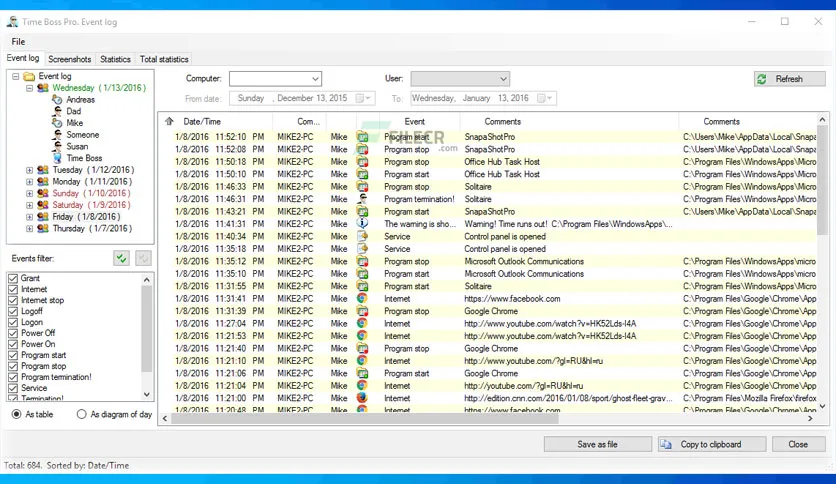Switch to the Screenshots tab
Image resolution: width=836 pixels, height=484 pixels.
70,59
